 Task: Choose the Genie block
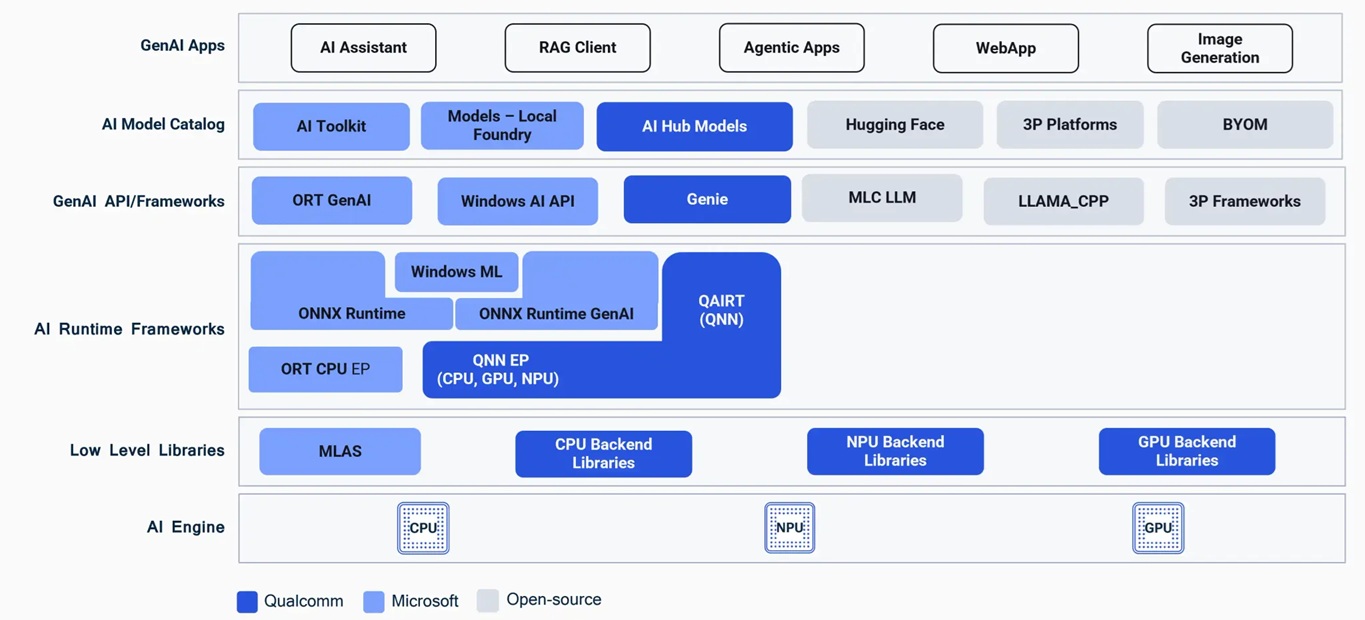click(707, 199)
